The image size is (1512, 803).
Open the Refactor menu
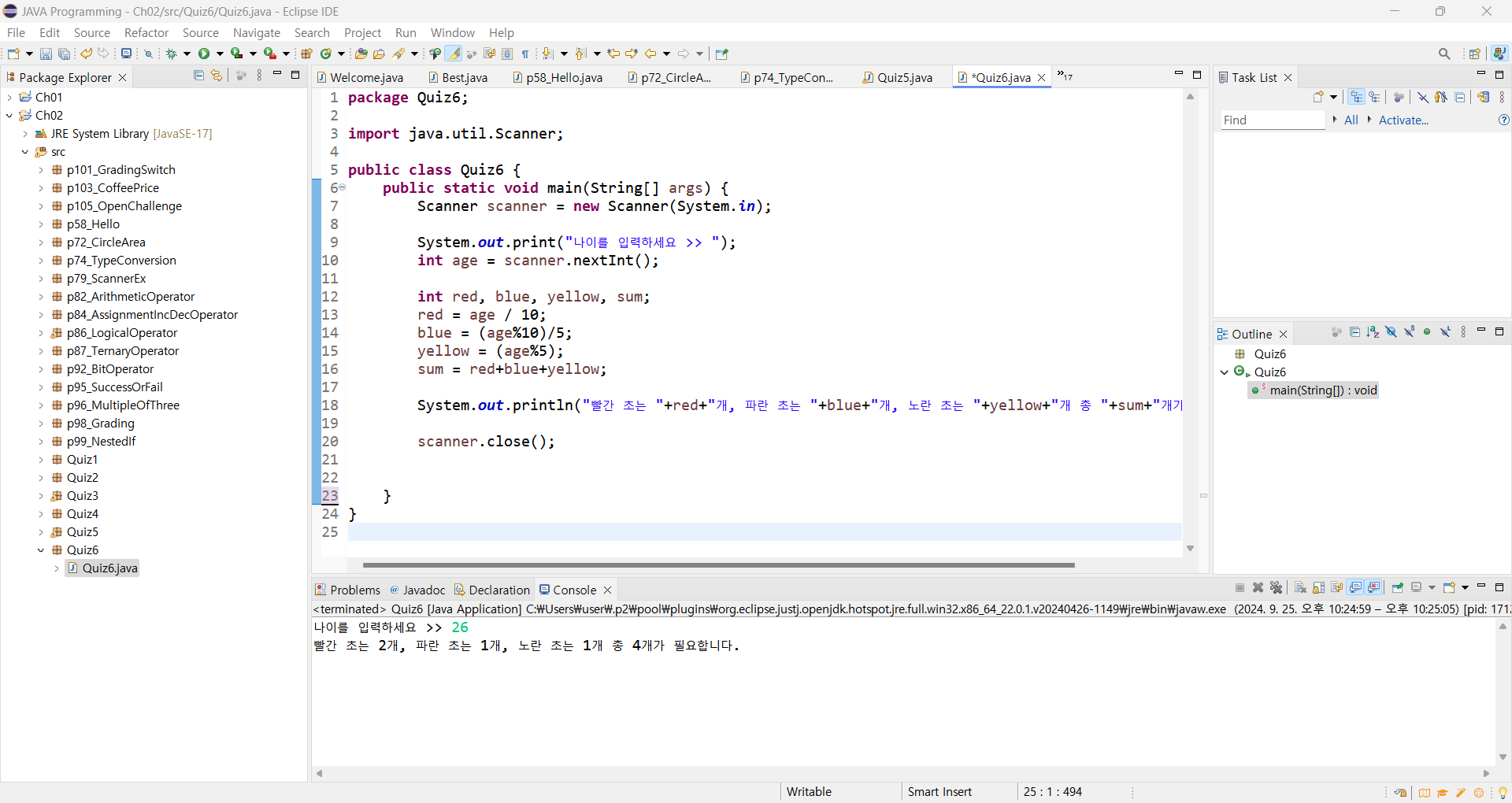pos(146,32)
